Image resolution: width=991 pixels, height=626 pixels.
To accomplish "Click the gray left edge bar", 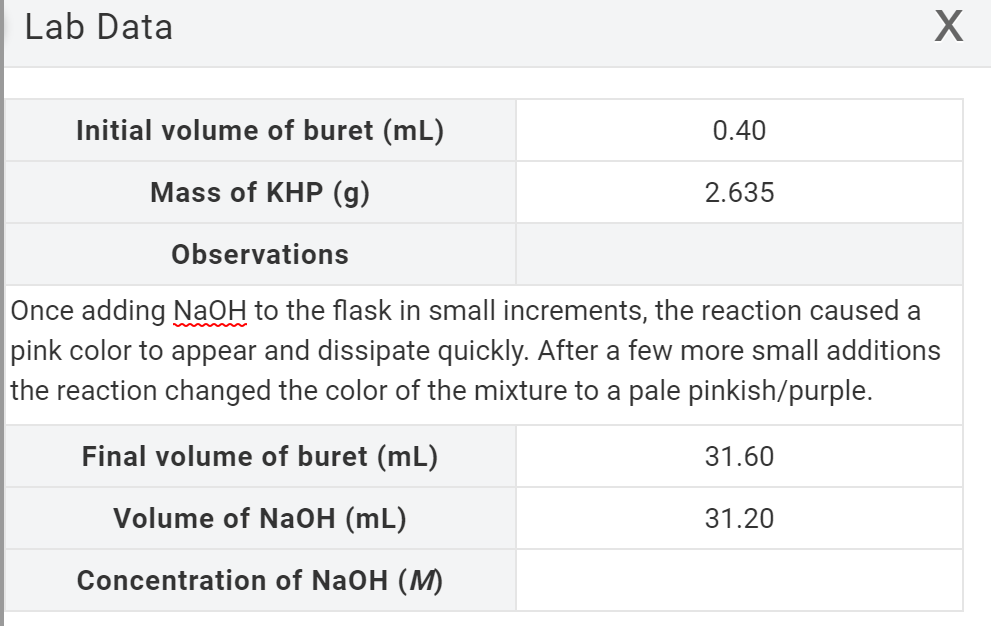I will (x=2, y=313).
